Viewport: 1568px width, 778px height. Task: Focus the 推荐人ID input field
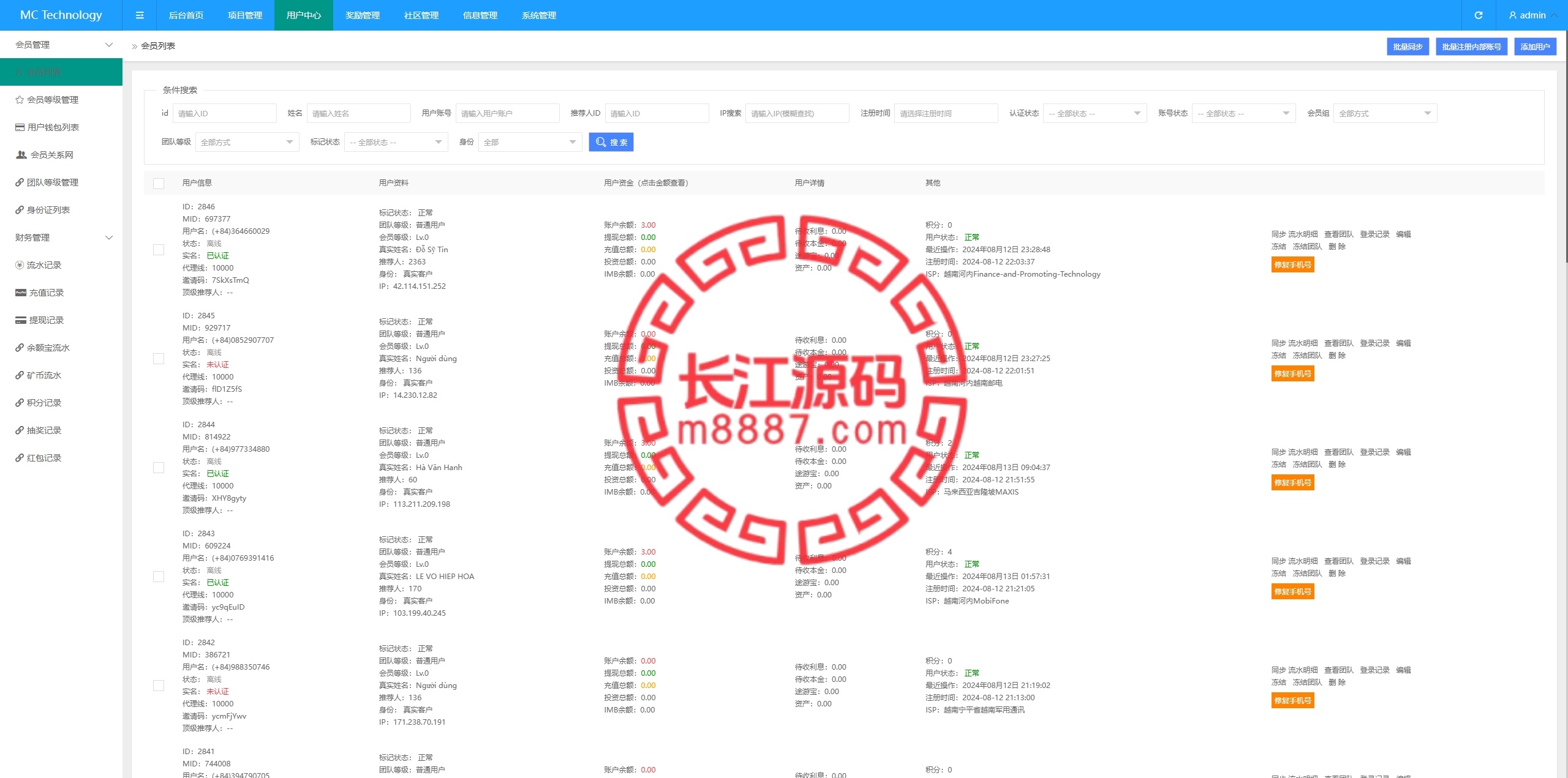[x=657, y=113]
